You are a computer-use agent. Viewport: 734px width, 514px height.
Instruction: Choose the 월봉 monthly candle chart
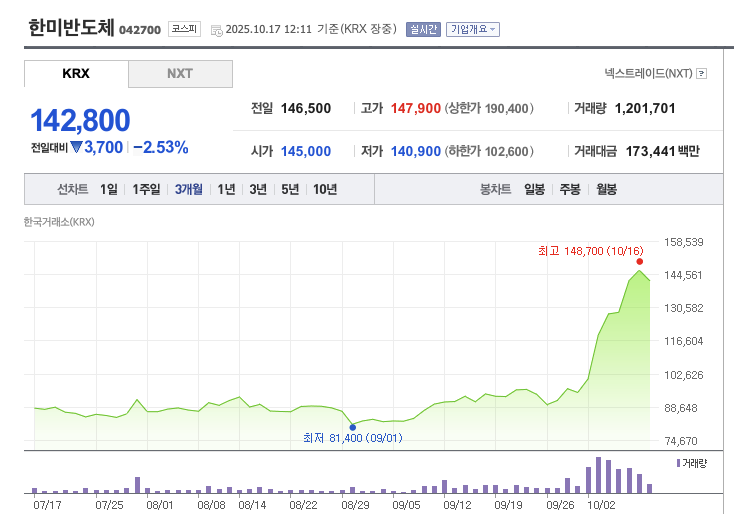tap(606, 189)
